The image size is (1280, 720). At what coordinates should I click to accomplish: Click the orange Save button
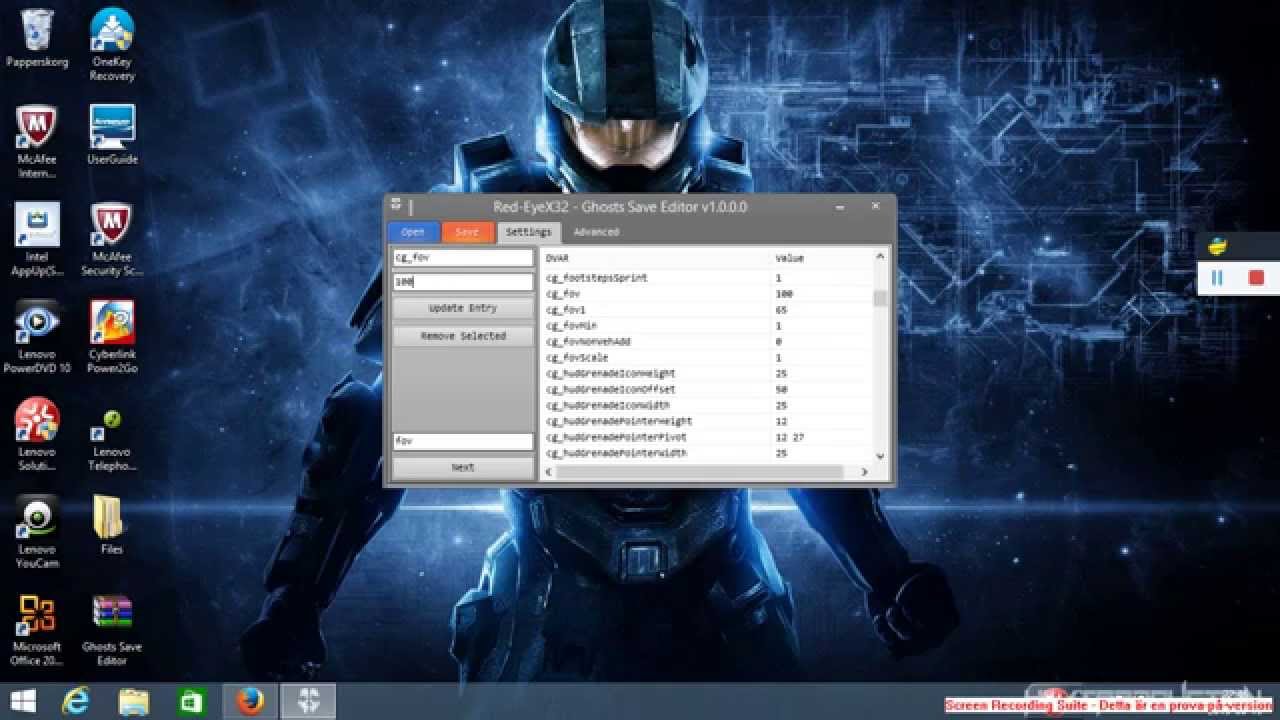[x=467, y=232]
